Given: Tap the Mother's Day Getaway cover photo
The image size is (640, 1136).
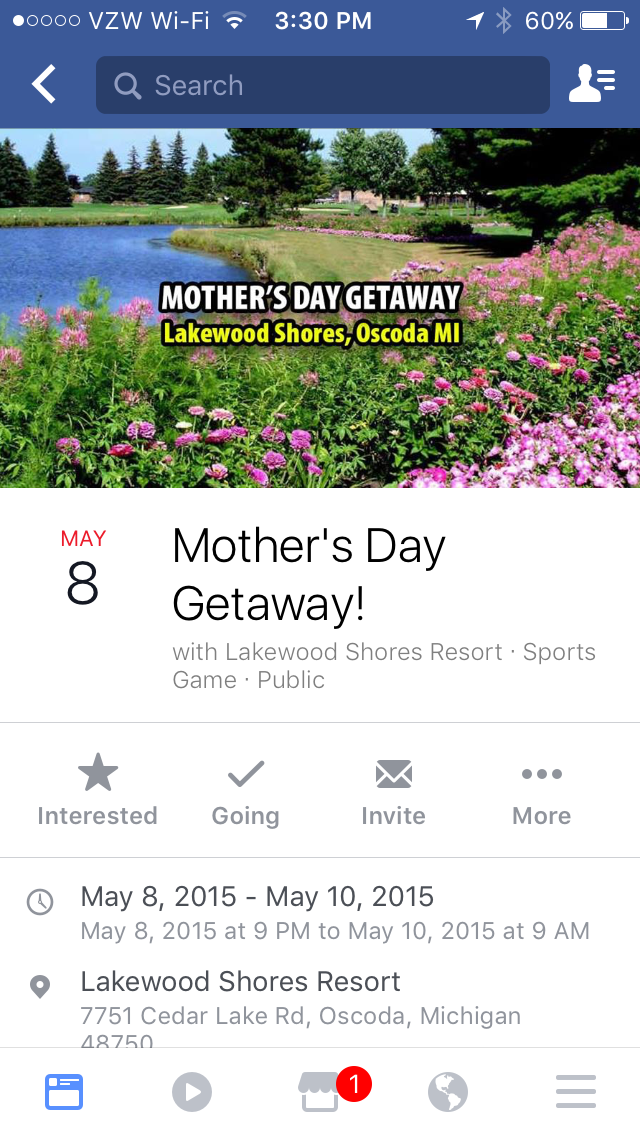Looking at the screenshot, I should (x=320, y=308).
